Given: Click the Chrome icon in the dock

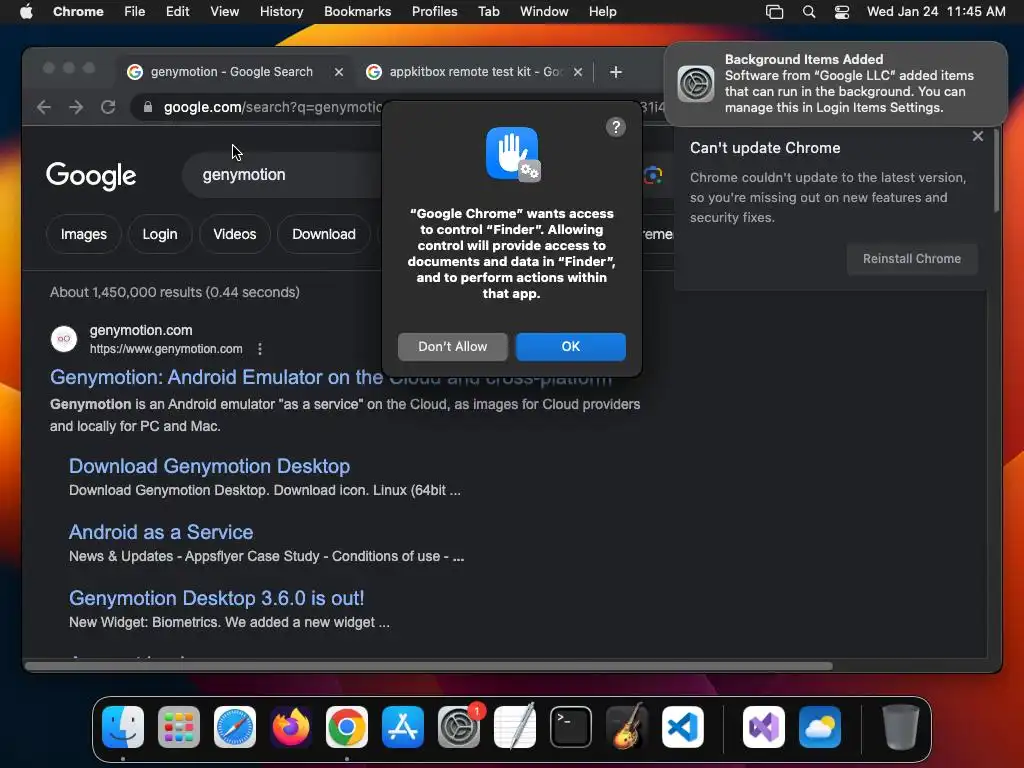Looking at the screenshot, I should coord(347,727).
